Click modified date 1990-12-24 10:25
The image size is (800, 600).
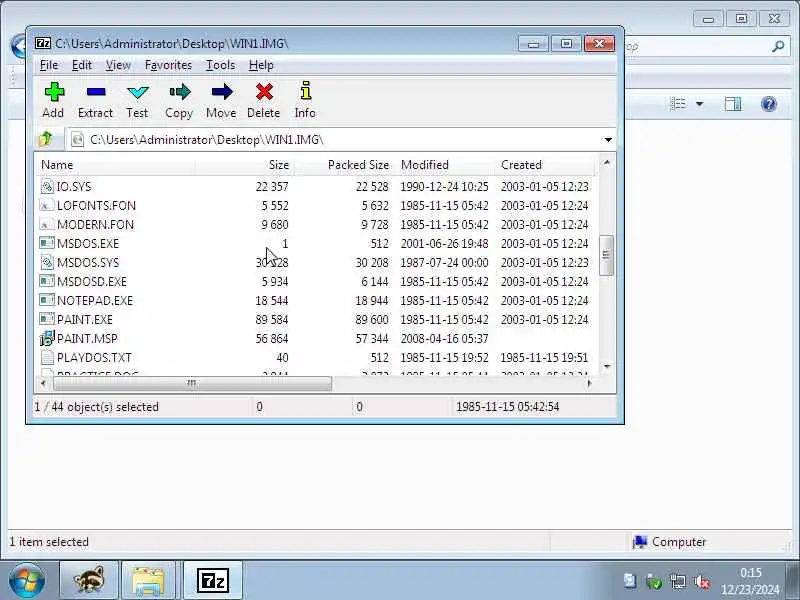click(444, 187)
